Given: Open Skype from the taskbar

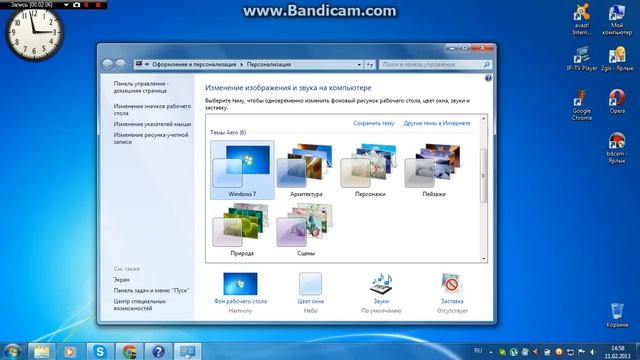Looking at the screenshot, I should point(100,351).
